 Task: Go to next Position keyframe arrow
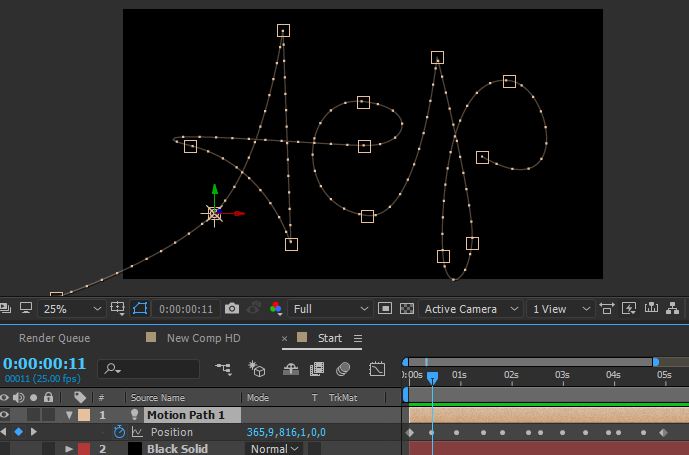point(34,432)
